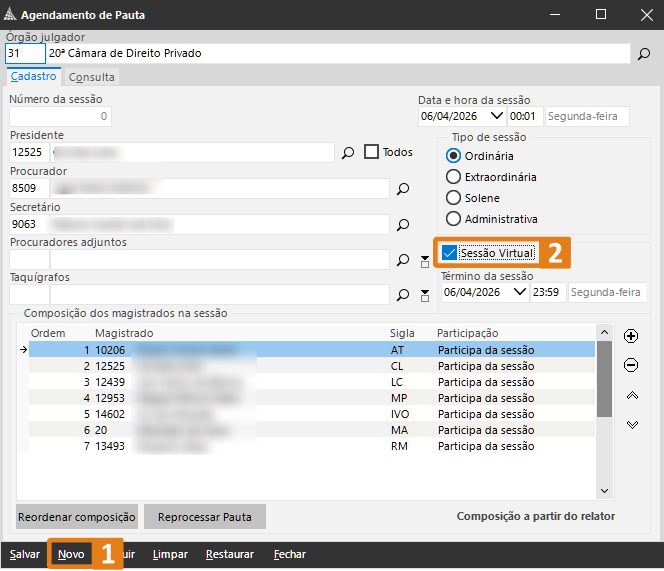664x571 pixels.
Task: Uncheck the Sessão Virtual checkbox
Action: click(x=450, y=254)
